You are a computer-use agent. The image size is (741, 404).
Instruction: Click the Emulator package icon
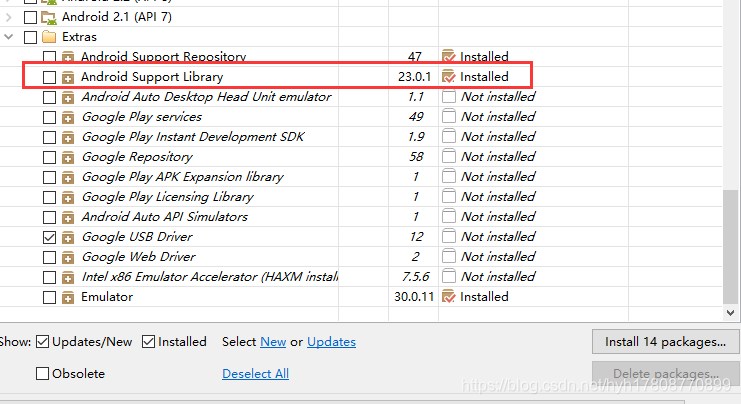pyautogui.click(x=68, y=297)
